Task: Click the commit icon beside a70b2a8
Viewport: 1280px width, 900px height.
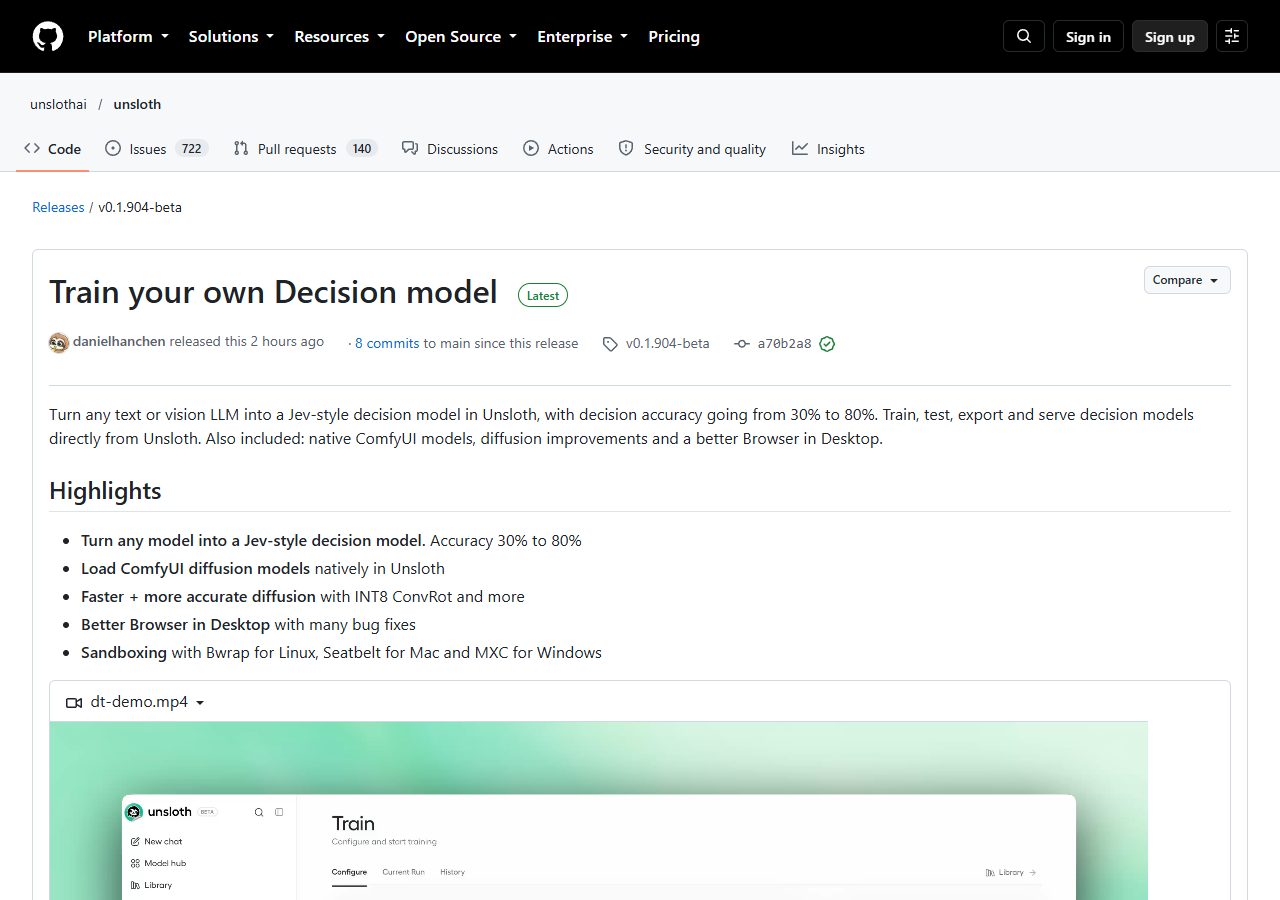Action: coord(742,344)
